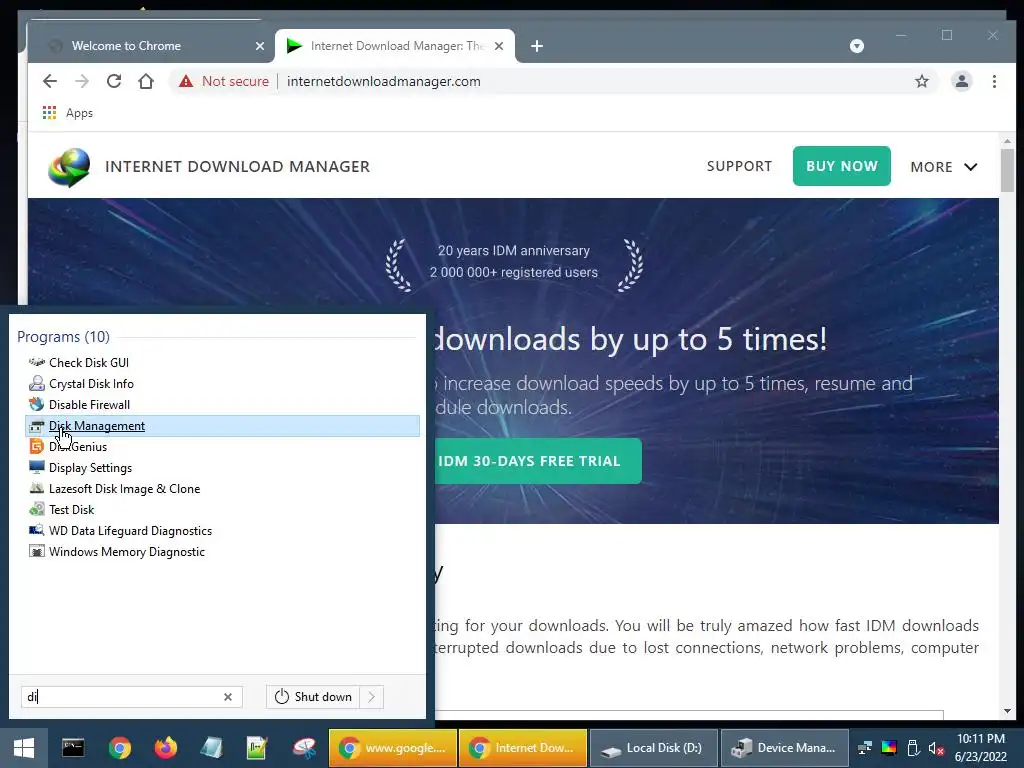This screenshot has width=1024, height=768.
Task: Click the Windows Start button
Action: pos(24,748)
